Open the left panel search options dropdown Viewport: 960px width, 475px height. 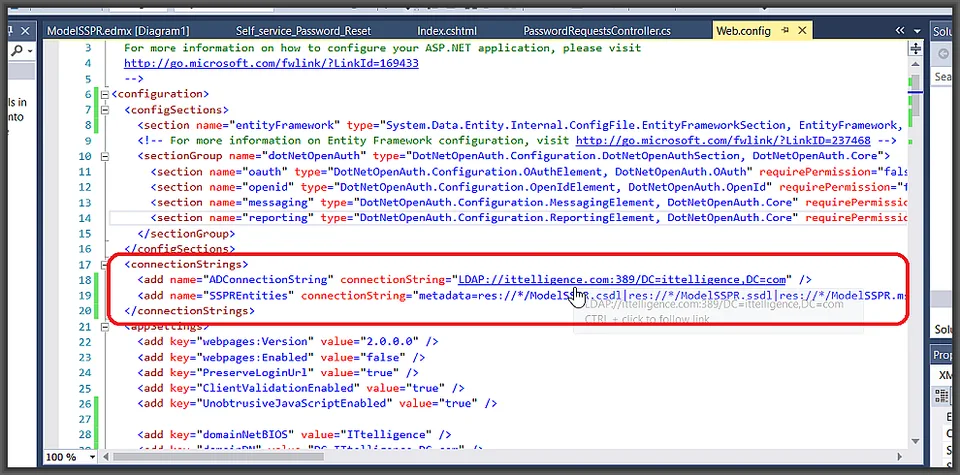tap(29, 51)
